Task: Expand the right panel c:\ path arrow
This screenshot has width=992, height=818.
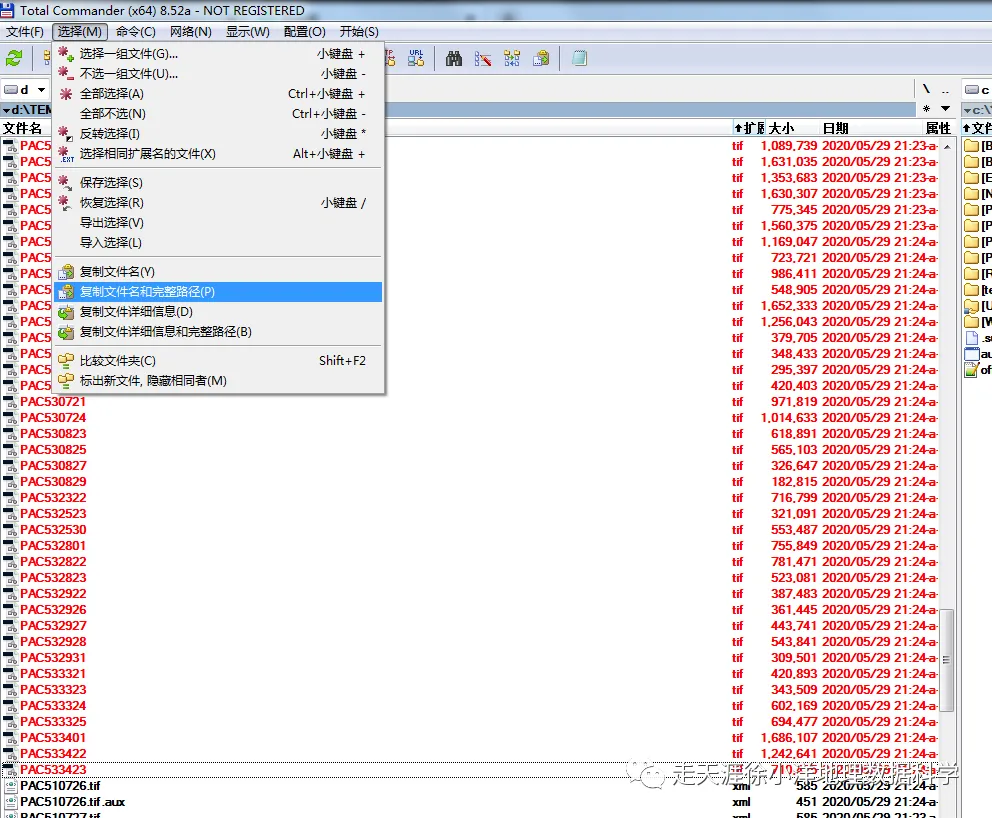Action: (967, 110)
